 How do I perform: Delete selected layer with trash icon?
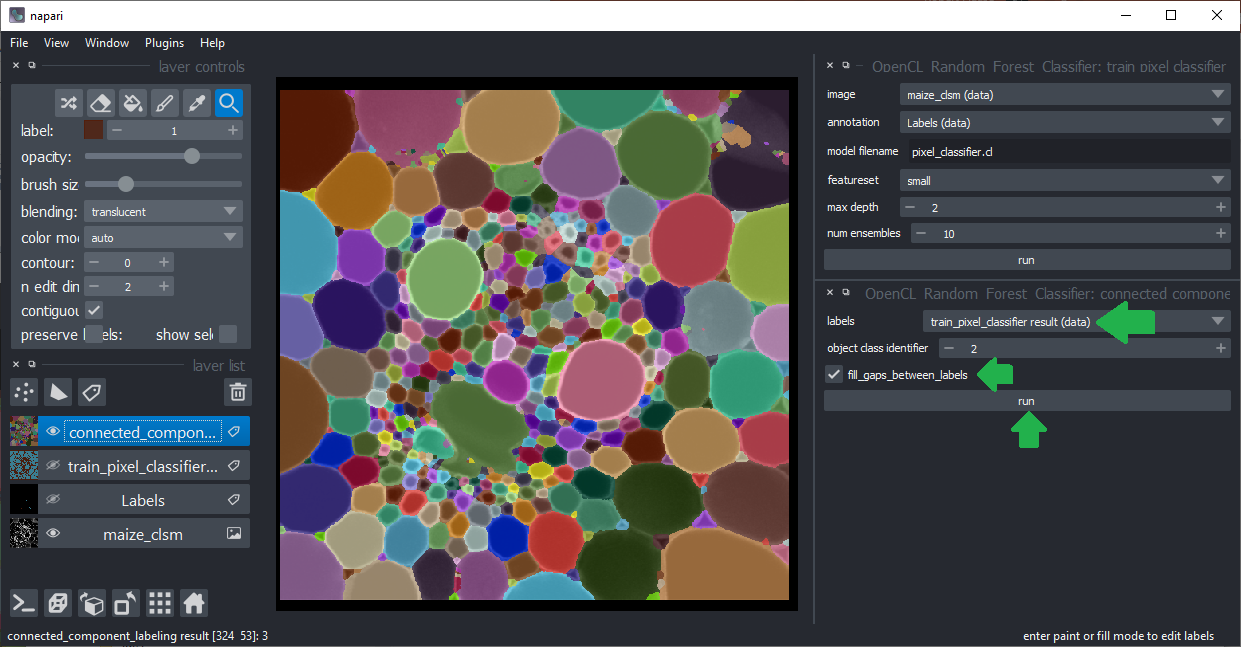click(237, 392)
